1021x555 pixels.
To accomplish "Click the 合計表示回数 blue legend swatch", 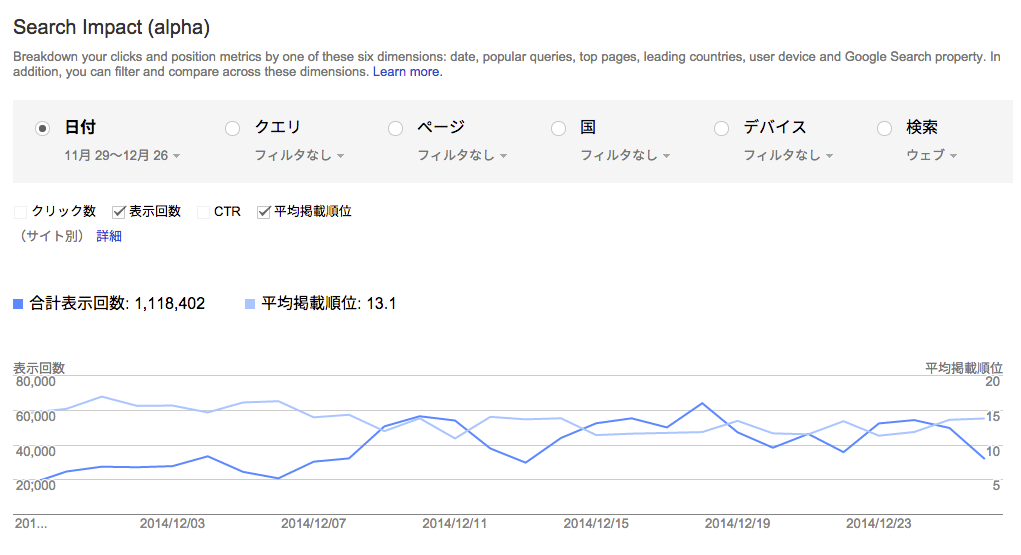I will point(18,304).
